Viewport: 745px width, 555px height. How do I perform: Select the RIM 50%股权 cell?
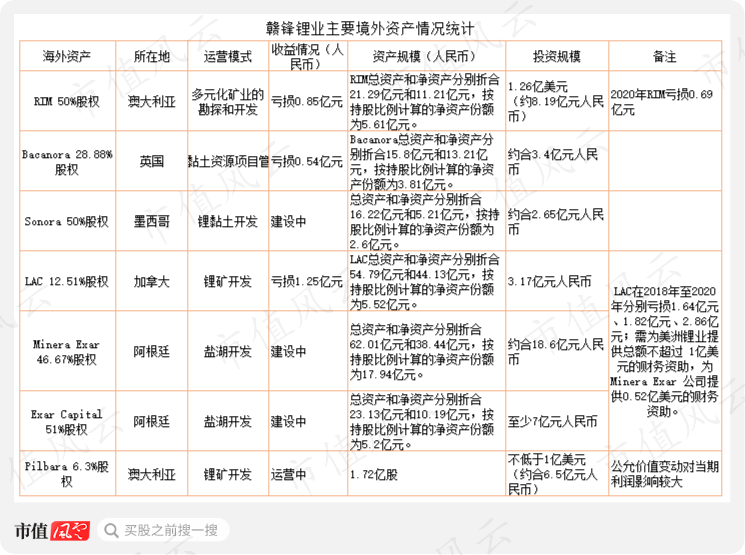click(67, 101)
